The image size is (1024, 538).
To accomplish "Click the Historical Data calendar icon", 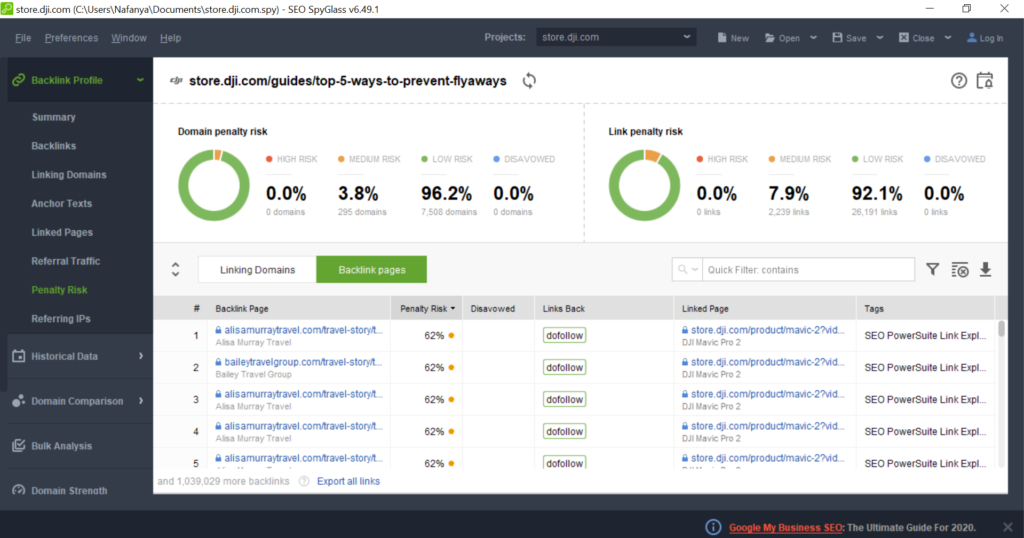I will point(18,356).
